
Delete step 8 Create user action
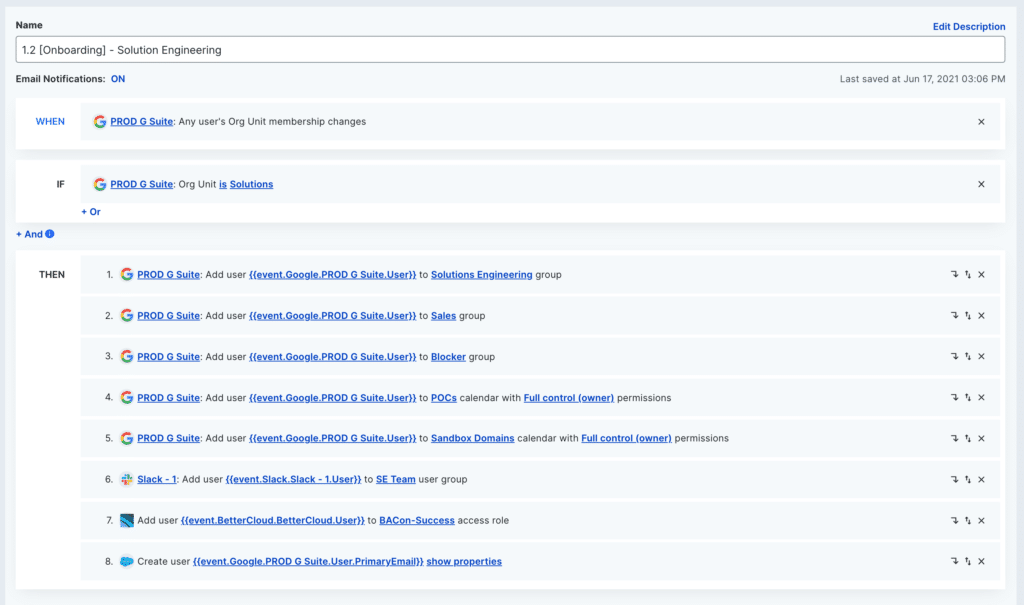pos(981,561)
